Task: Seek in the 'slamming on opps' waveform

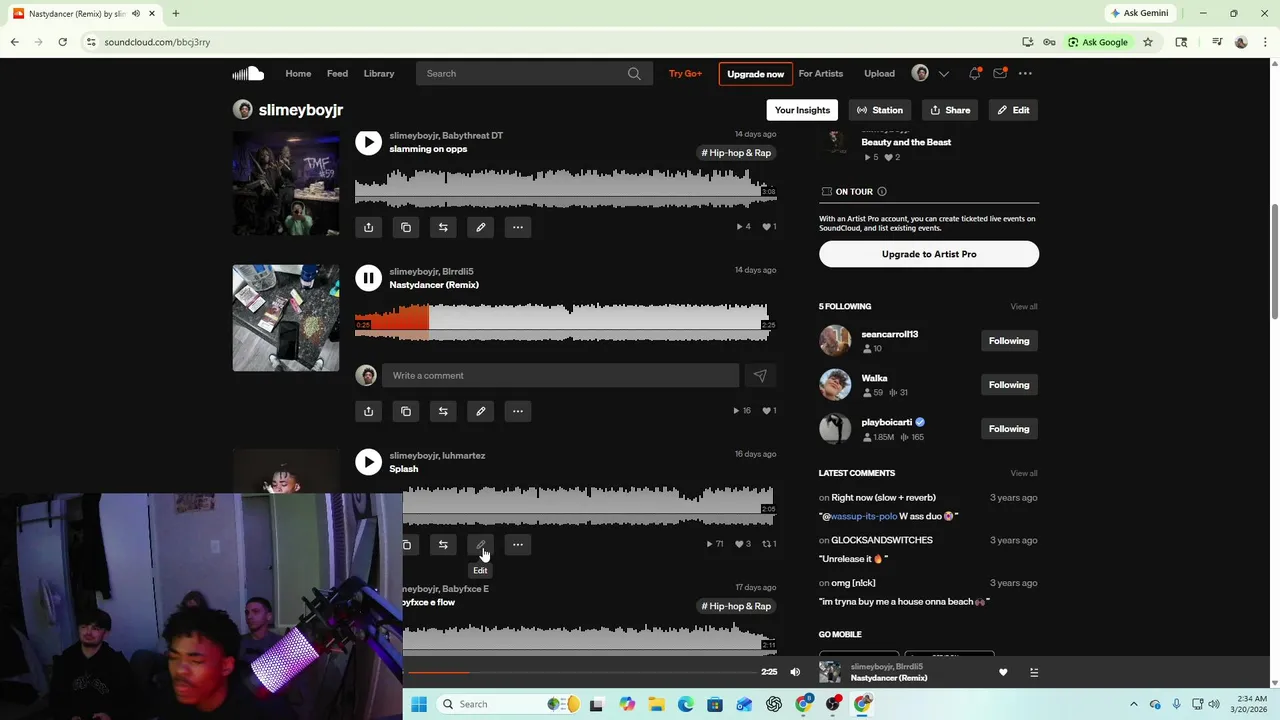Action: point(565,188)
